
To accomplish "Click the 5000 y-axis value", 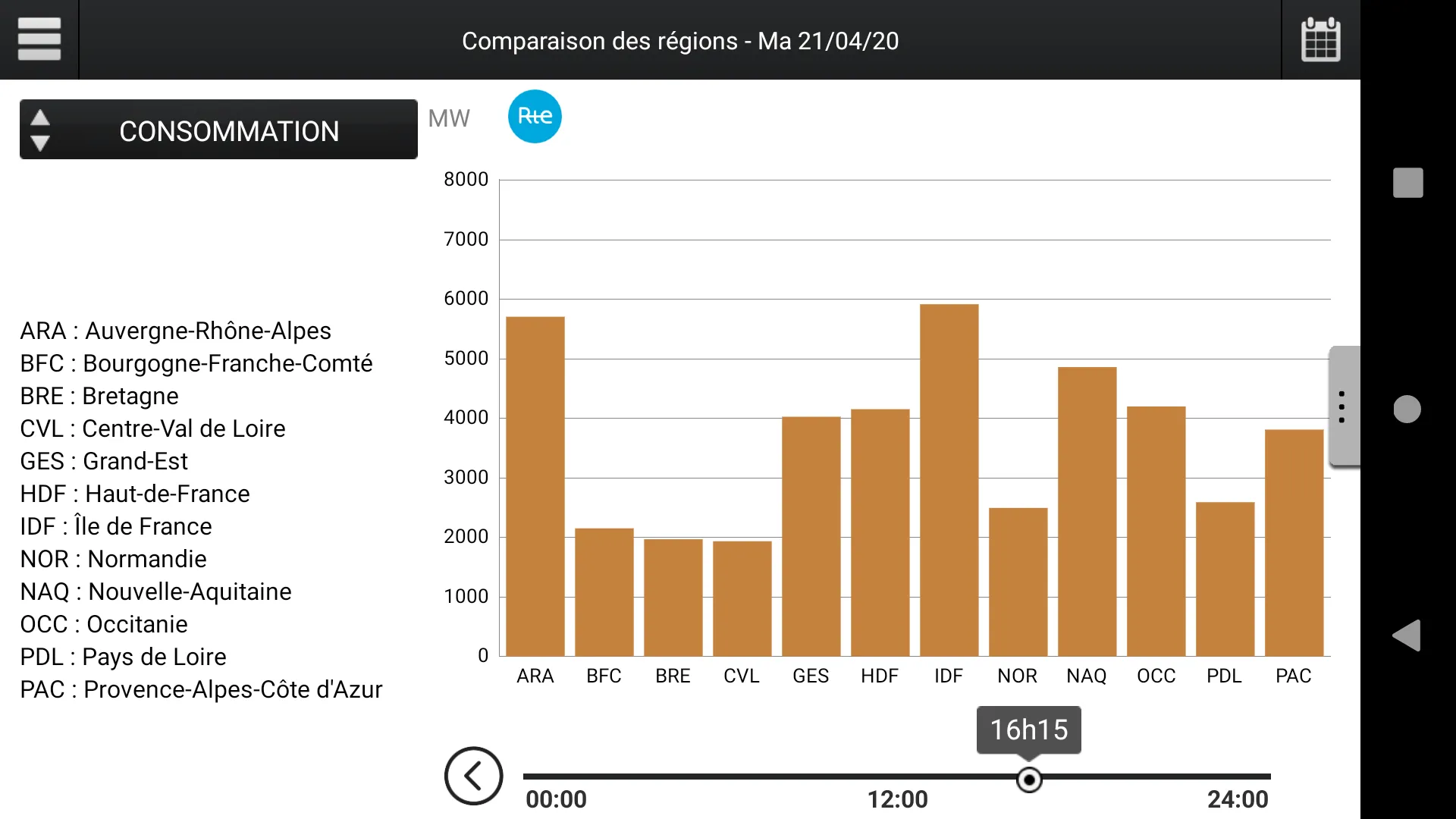I will [x=466, y=359].
